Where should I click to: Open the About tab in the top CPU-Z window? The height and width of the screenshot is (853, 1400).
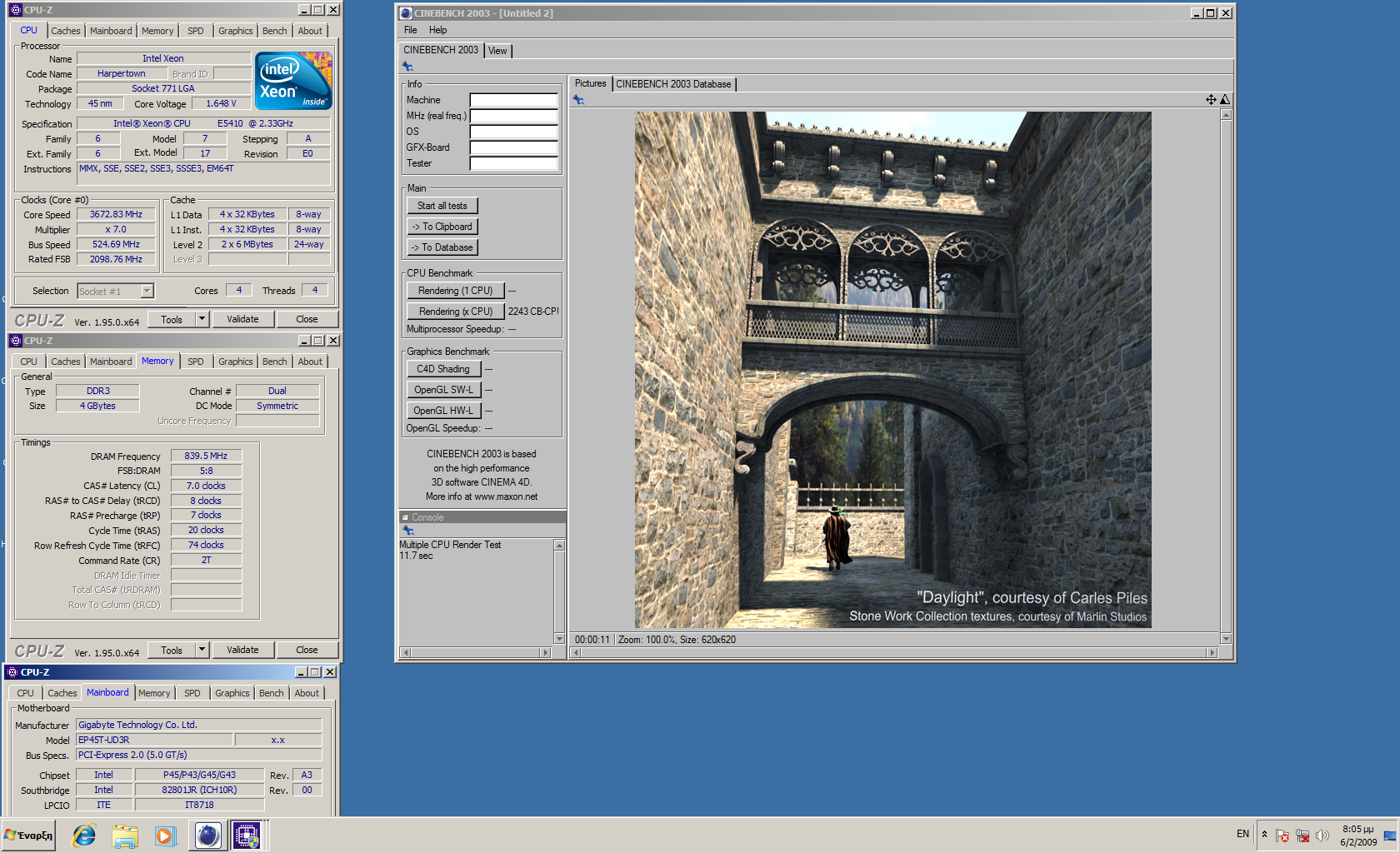click(310, 31)
